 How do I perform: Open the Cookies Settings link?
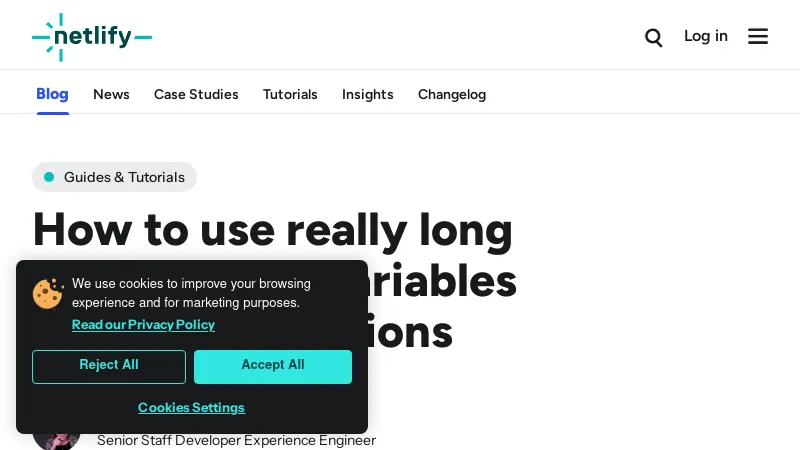click(191, 408)
